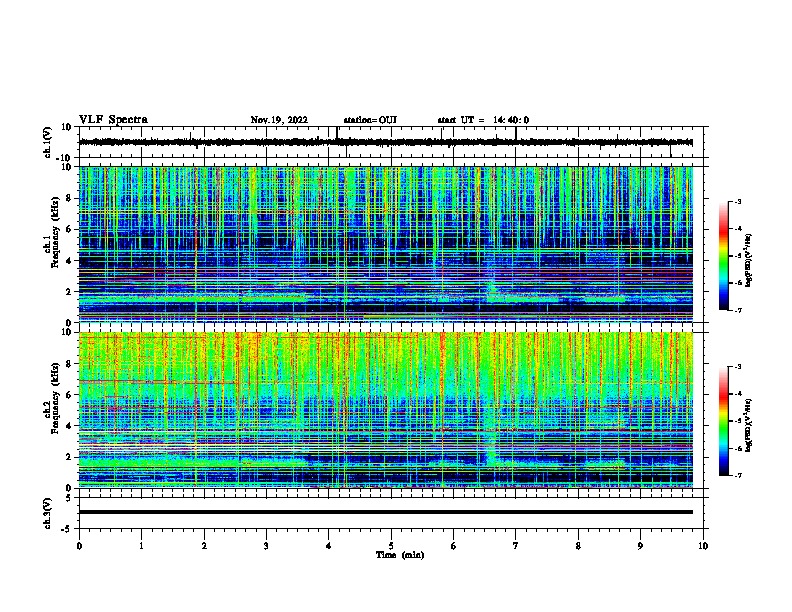The image size is (792, 612).
Task: Click the "ch.1(V)" waveform axis label
Action: tap(48, 142)
